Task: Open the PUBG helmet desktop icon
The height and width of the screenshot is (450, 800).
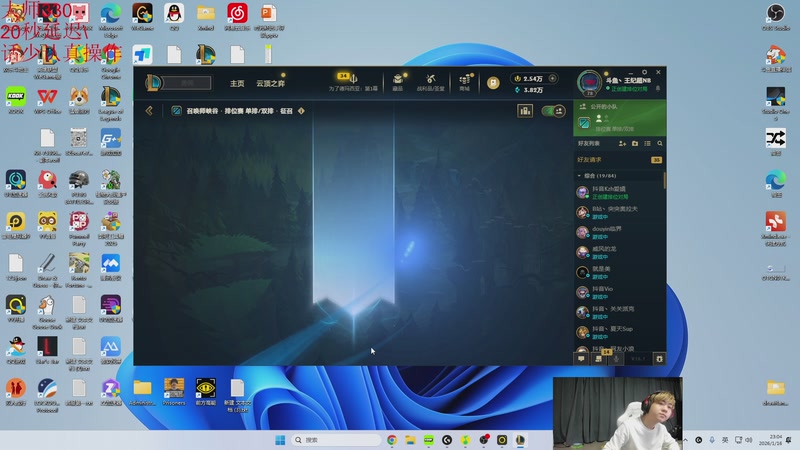Action: pyautogui.click(x=79, y=187)
